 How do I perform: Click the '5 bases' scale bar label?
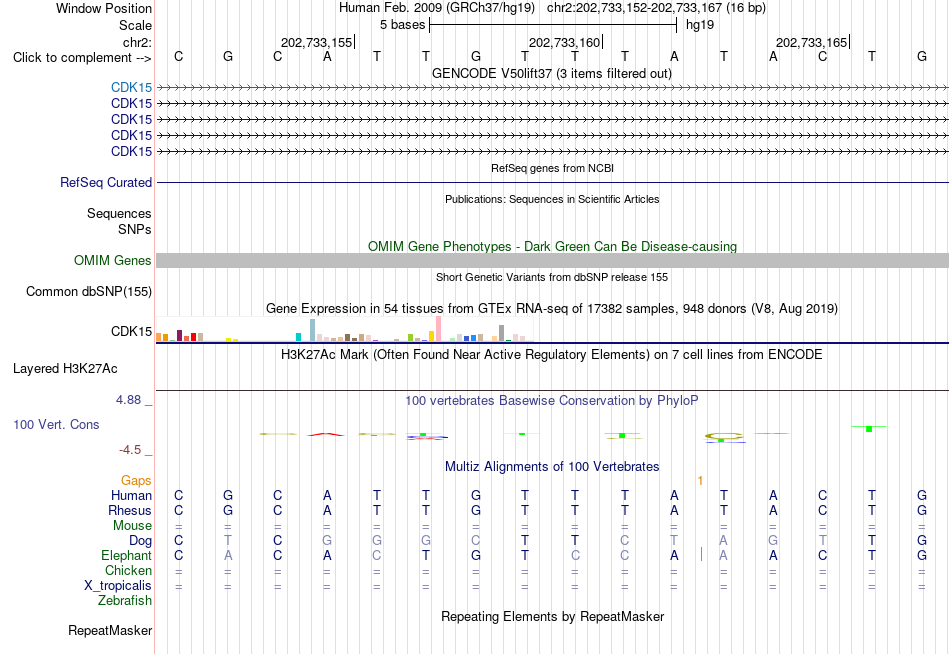tap(402, 25)
